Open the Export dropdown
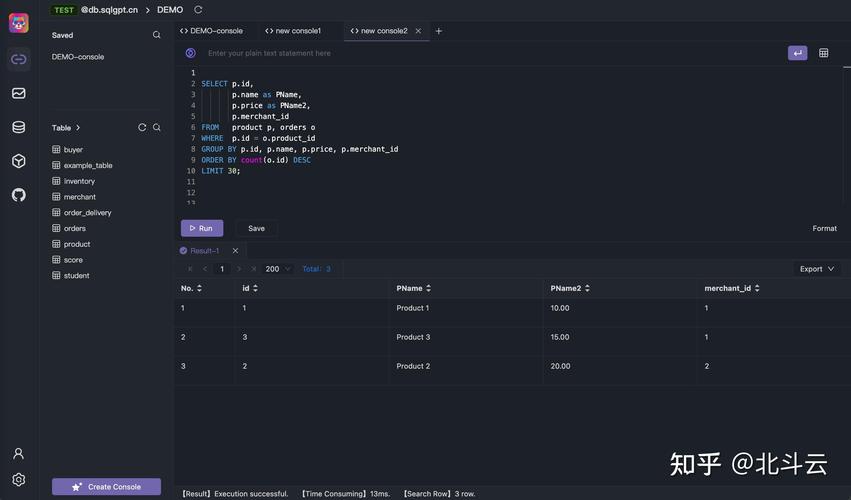The height and width of the screenshot is (500, 851). tap(816, 269)
